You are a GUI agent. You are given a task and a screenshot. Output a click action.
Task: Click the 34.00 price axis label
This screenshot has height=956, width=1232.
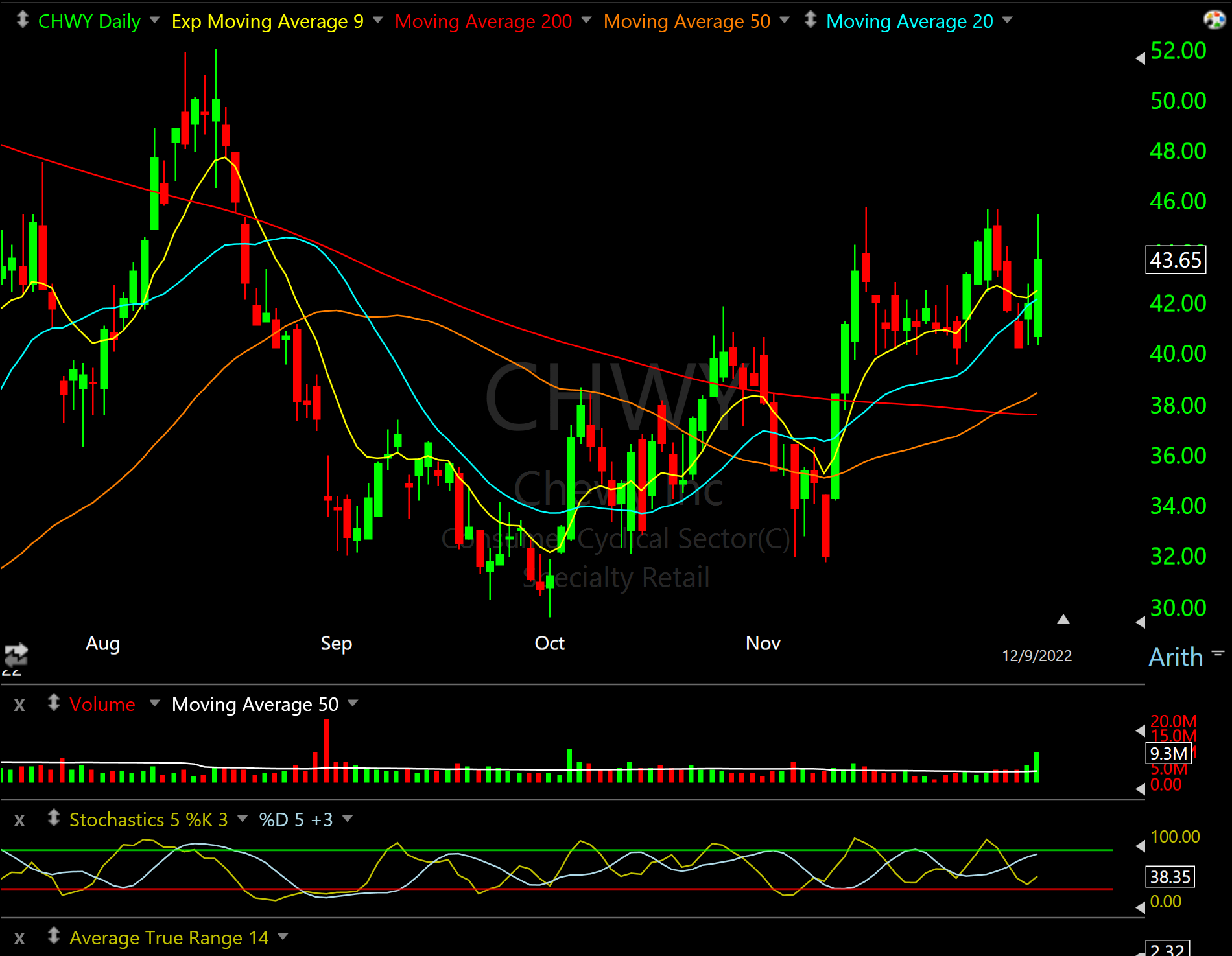[x=1178, y=506]
